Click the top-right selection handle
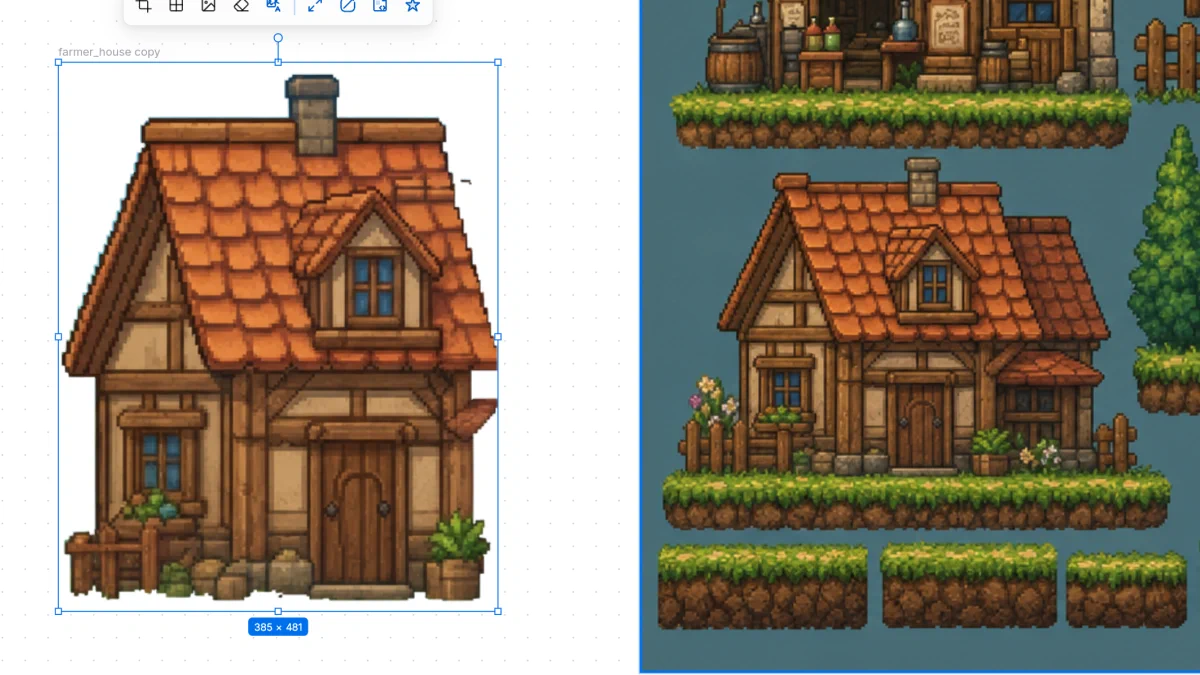Viewport: 1200px width, 675px height. (498, 62)
